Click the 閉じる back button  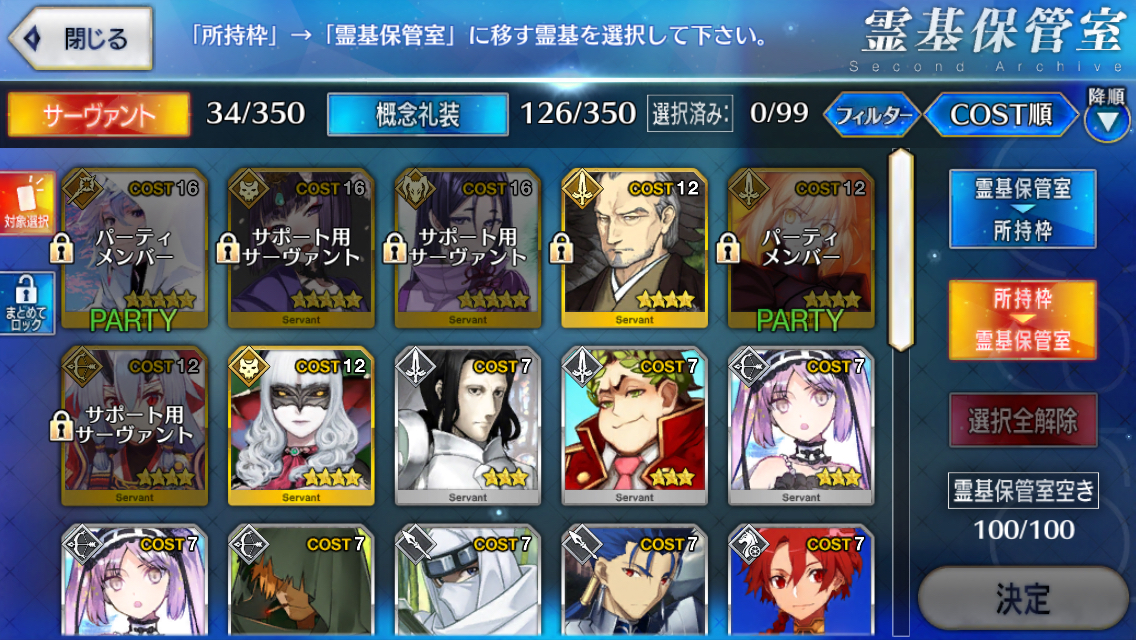tap(81, 38)
